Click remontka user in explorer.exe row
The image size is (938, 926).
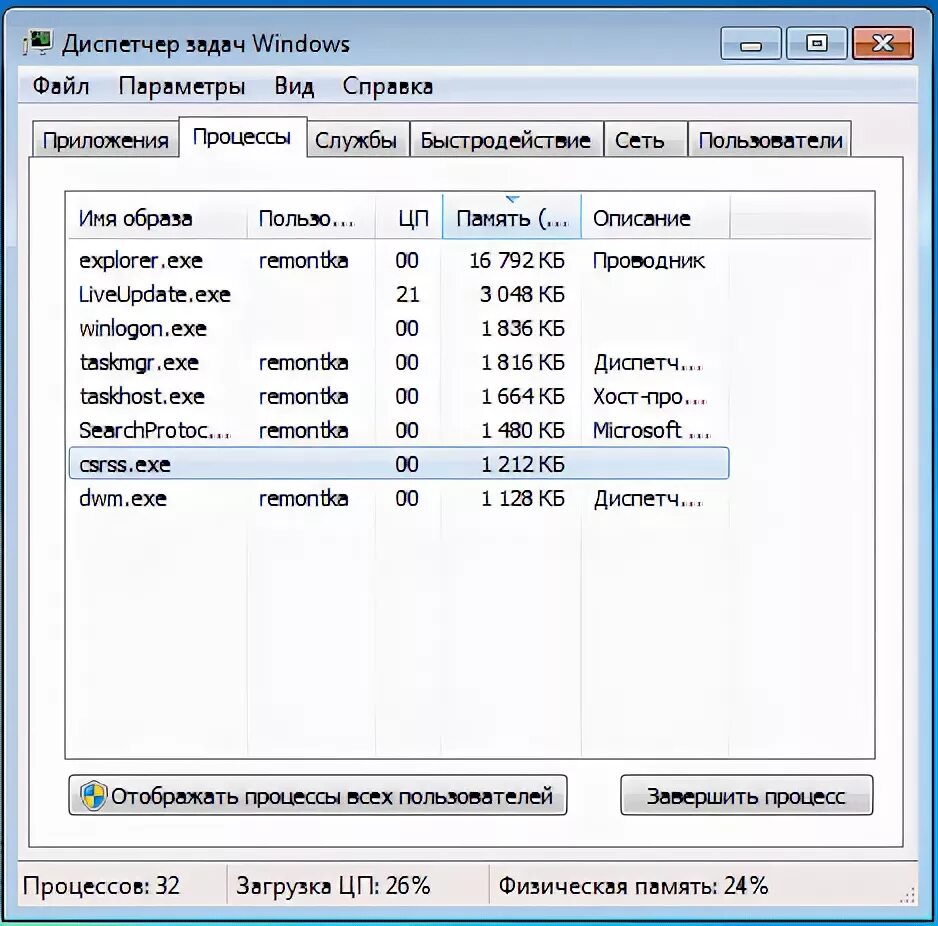(x=303, y=260)
